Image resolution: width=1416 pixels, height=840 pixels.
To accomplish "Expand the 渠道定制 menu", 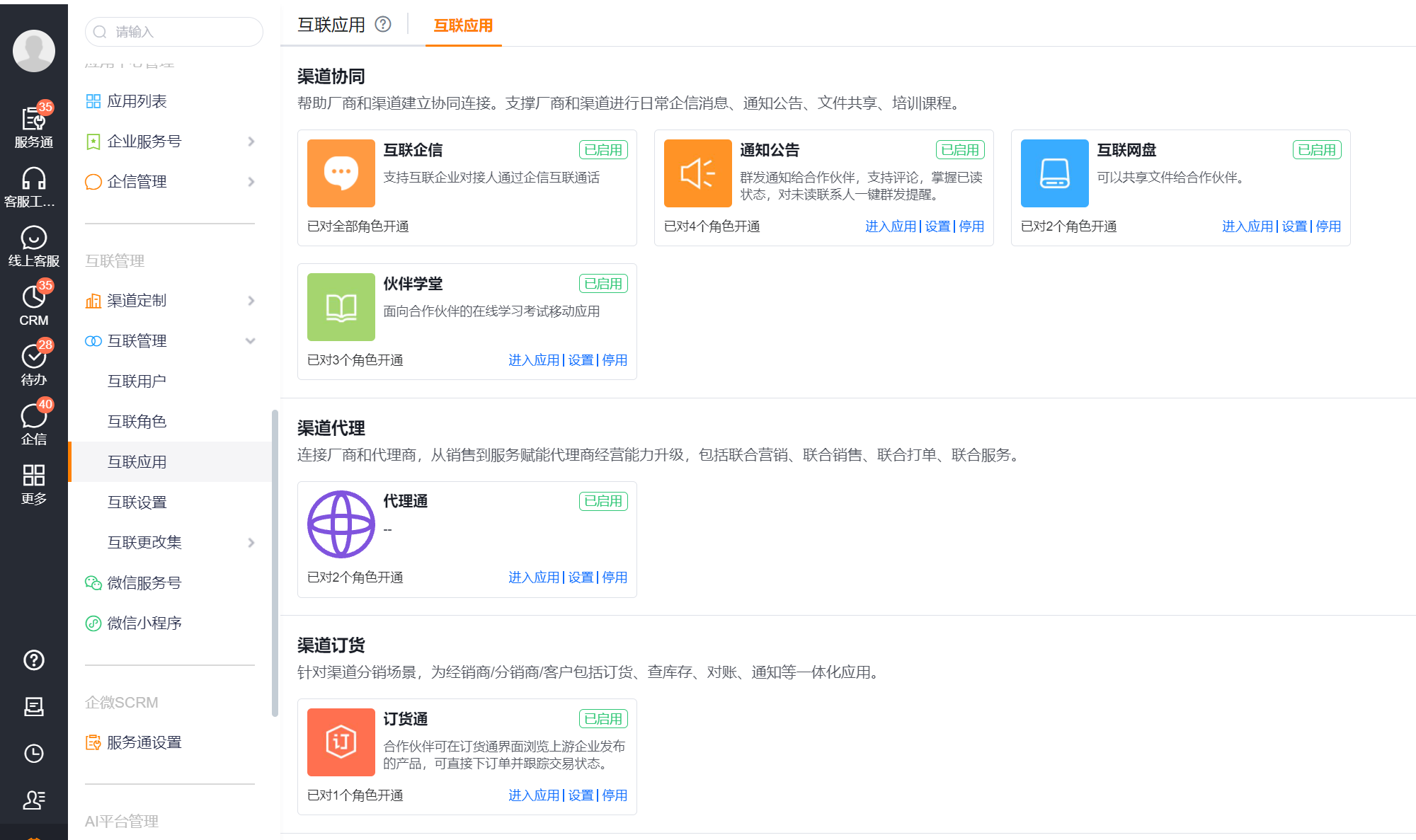I will click(x=251, y=301).
